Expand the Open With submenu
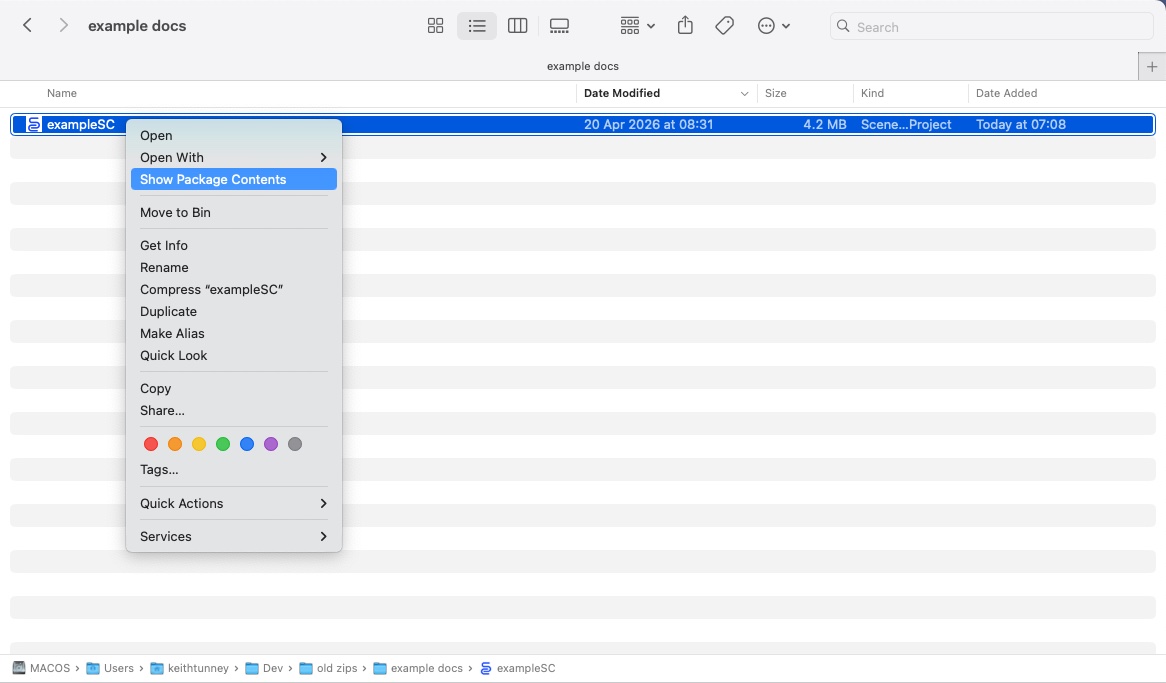 tap(233, 158)
